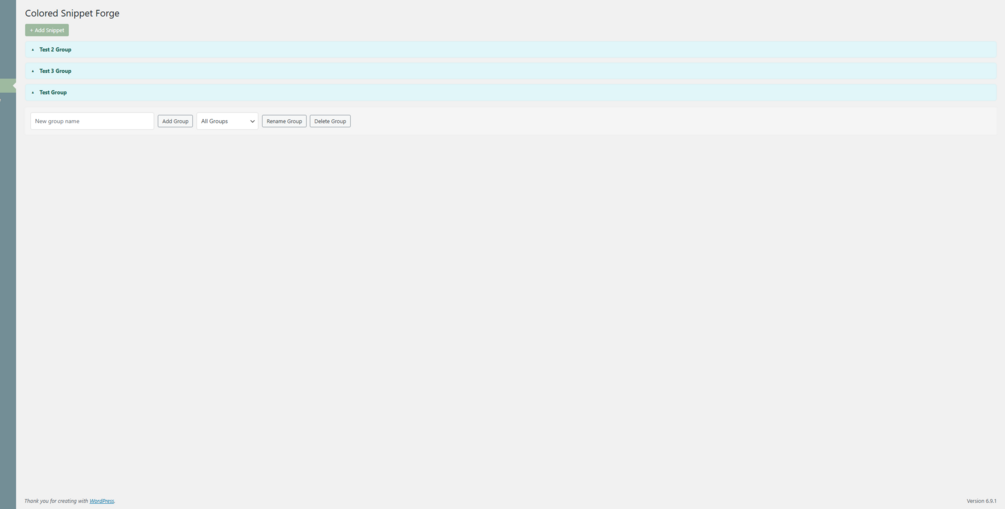The width and height of the screenshot is (1005, 509).
Task: Focus the New group name field
Action: tap(92, 121)
